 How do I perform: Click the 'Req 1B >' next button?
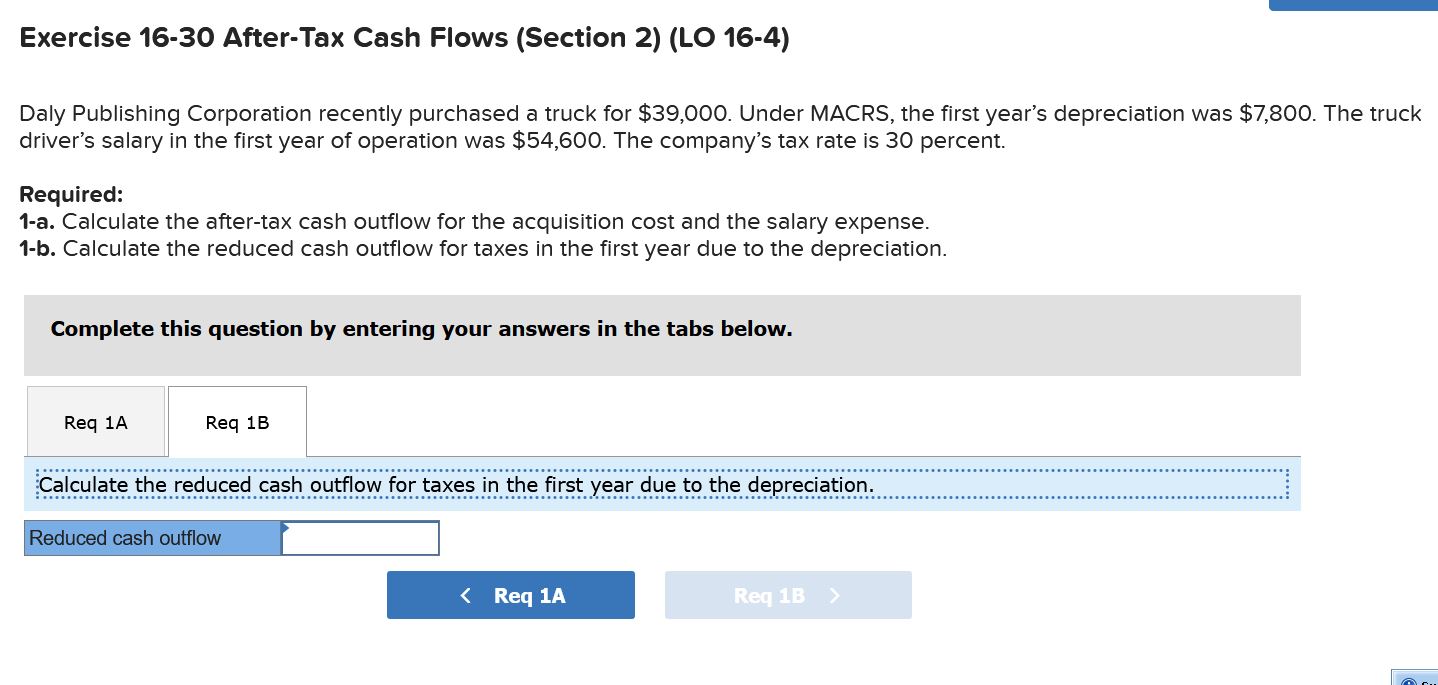787,594
